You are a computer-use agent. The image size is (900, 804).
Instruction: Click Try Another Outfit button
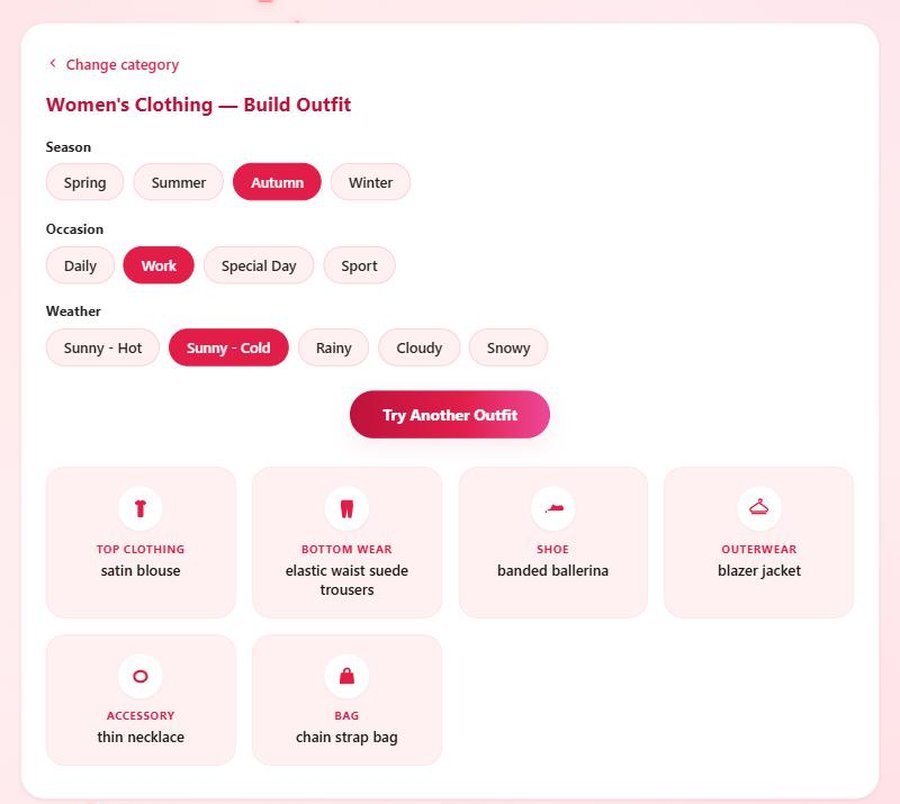[450, 414]
